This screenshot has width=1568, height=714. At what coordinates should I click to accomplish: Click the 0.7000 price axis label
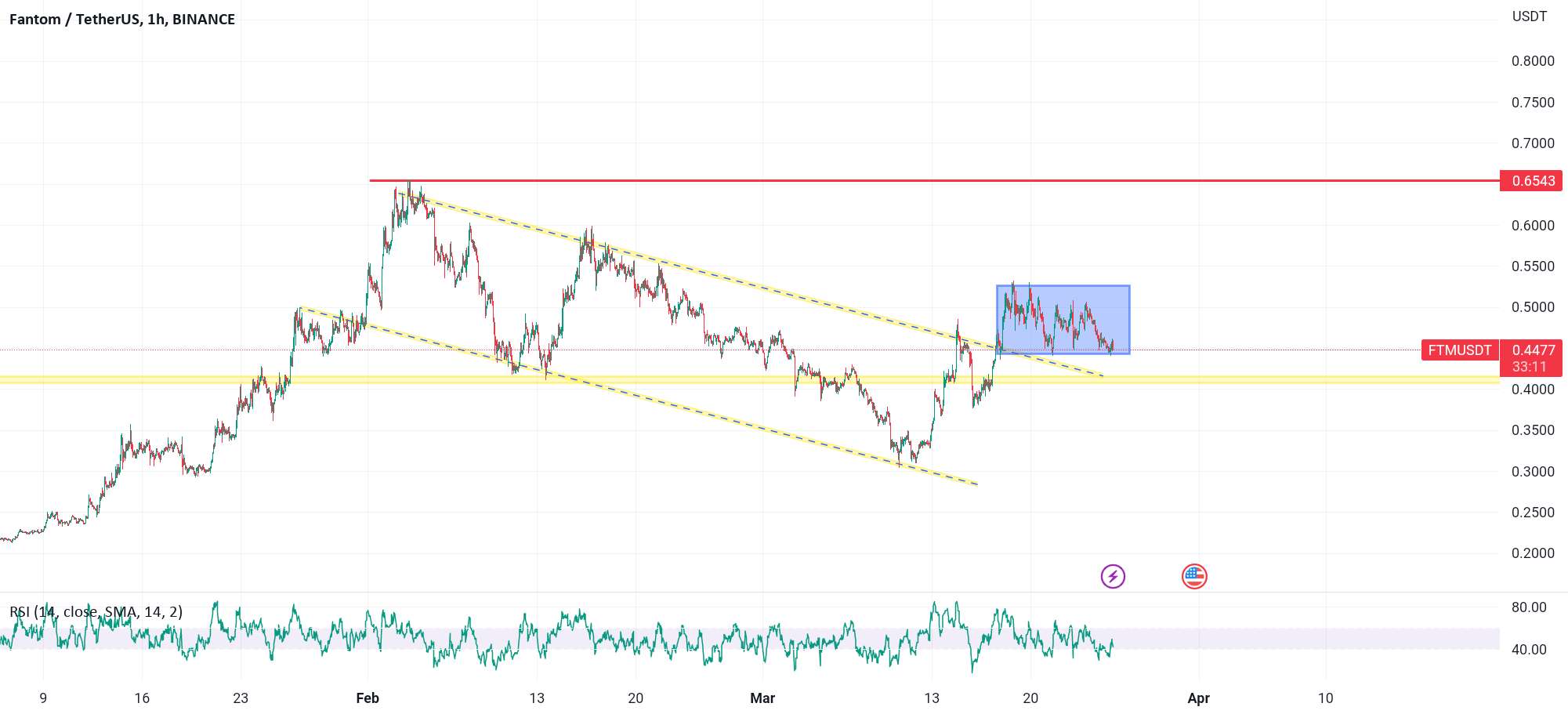[1533, 143]
